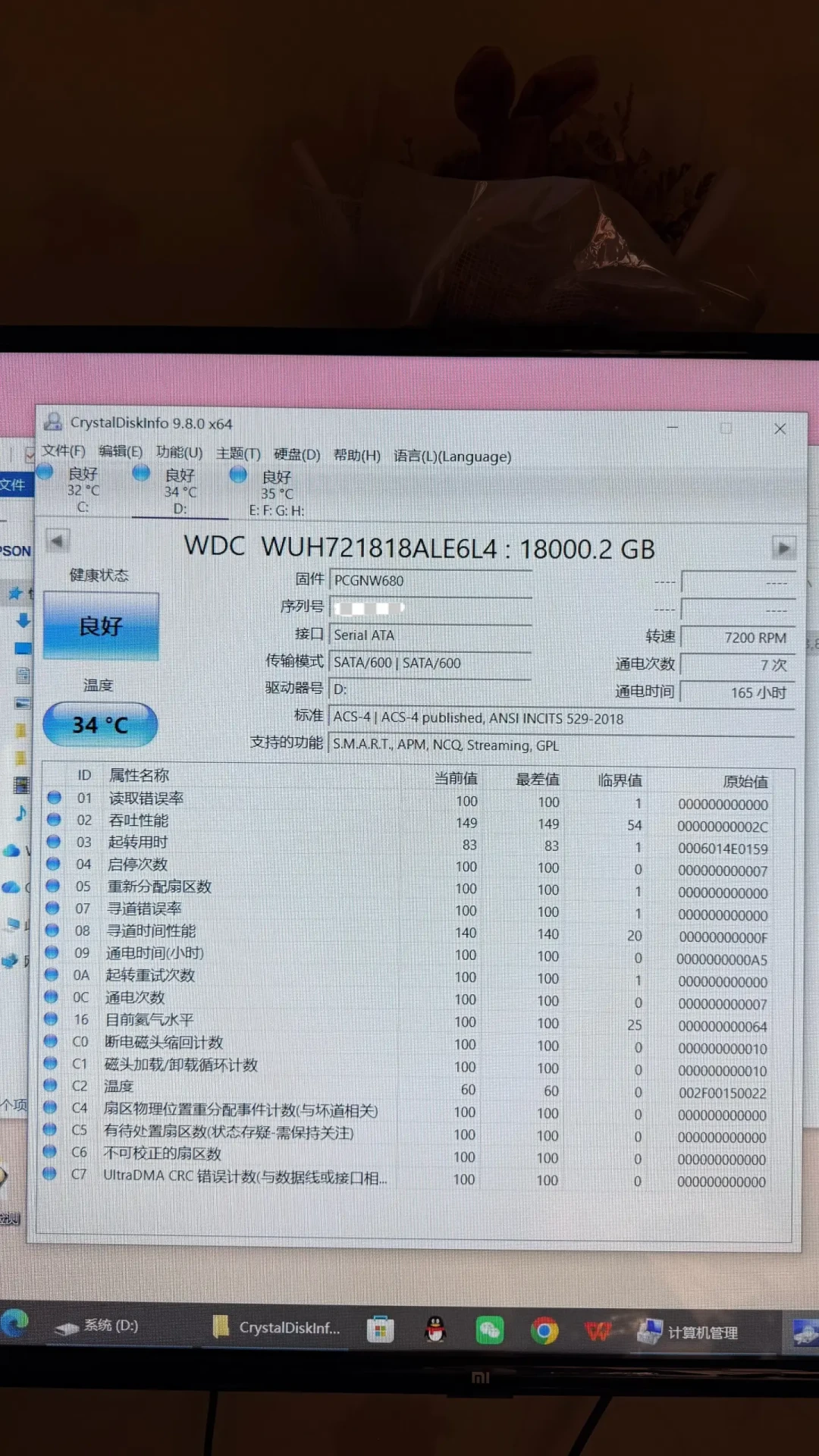Click the 属性名称 column header
This screenshot has width=819, height=1456.
click(139, 775)
